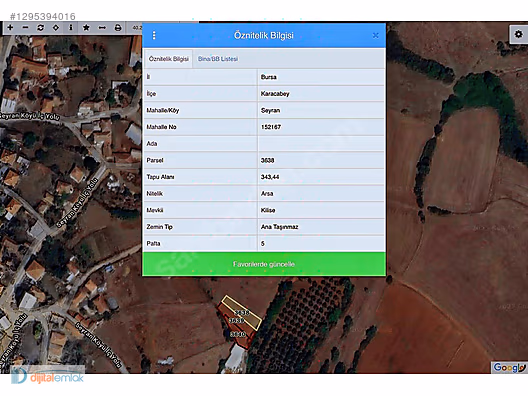Zoom out with the minus toolbar icon
Image resolution: width=528 pixels, height=396 pixels.
[26, 28]
